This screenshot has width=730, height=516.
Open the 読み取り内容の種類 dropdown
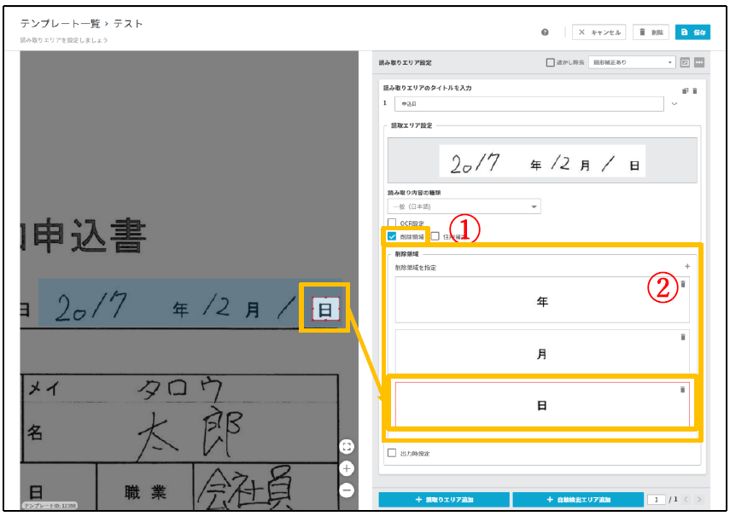[464, 207]
